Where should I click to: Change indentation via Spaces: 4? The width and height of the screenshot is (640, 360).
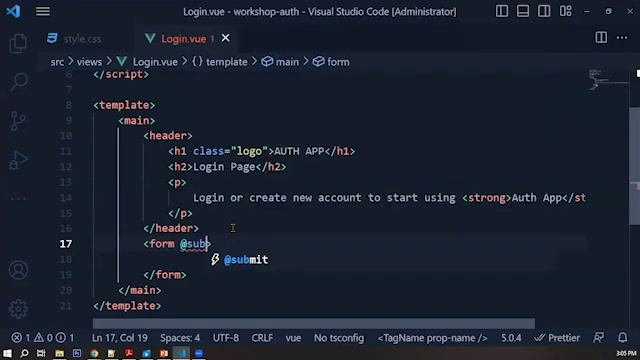pos(180,338)
